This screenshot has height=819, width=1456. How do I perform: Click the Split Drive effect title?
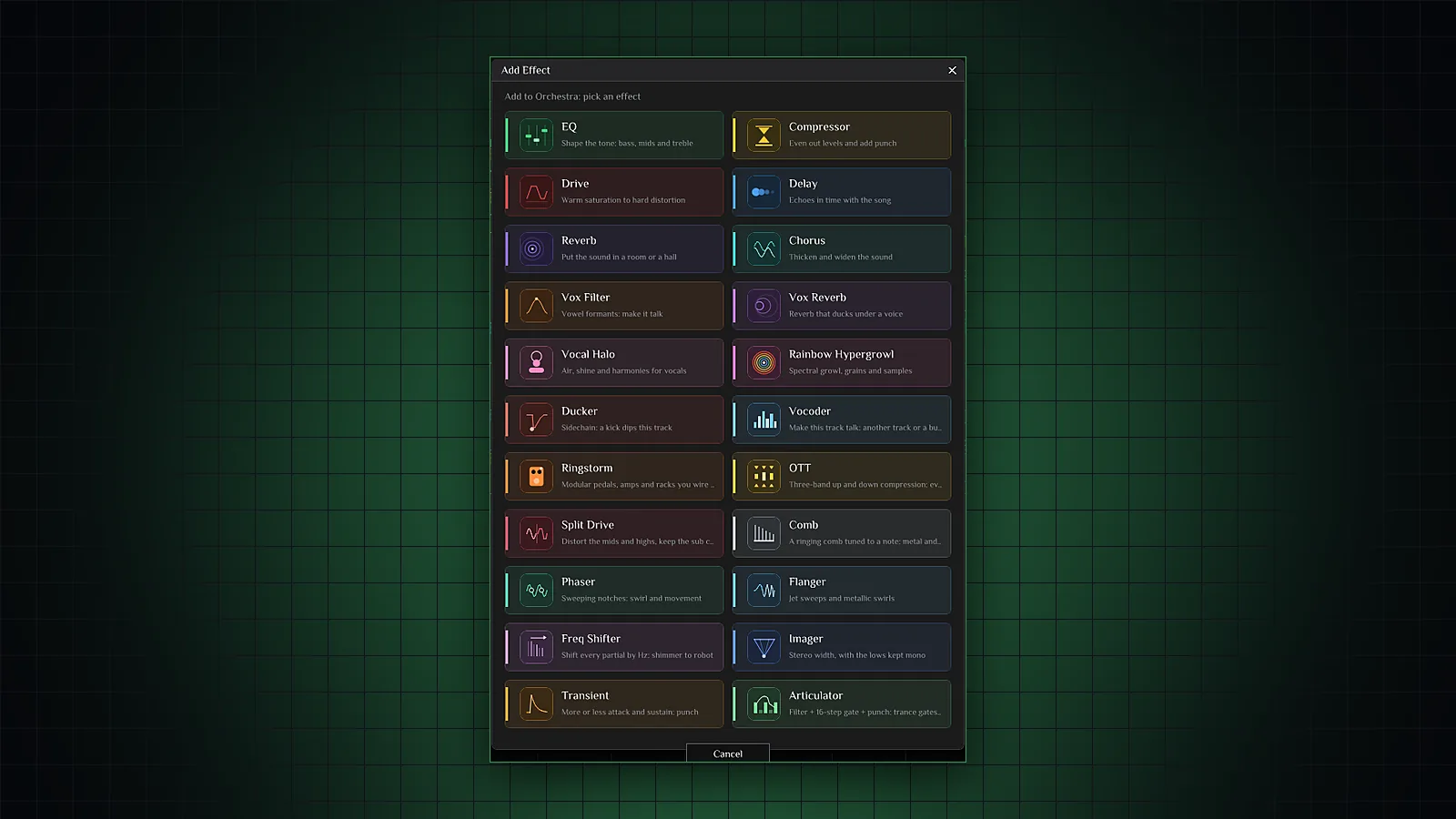click(588, 525)
